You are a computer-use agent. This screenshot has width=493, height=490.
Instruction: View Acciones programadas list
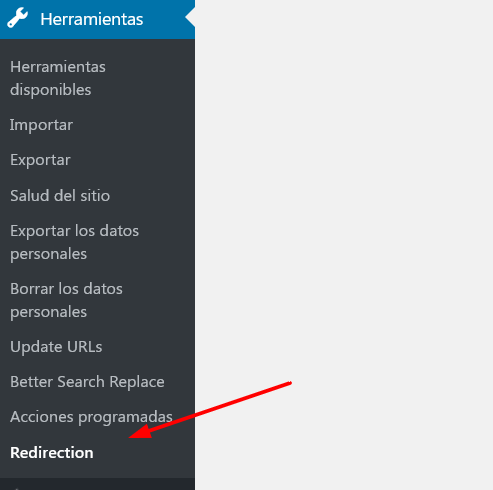point(91,417)
